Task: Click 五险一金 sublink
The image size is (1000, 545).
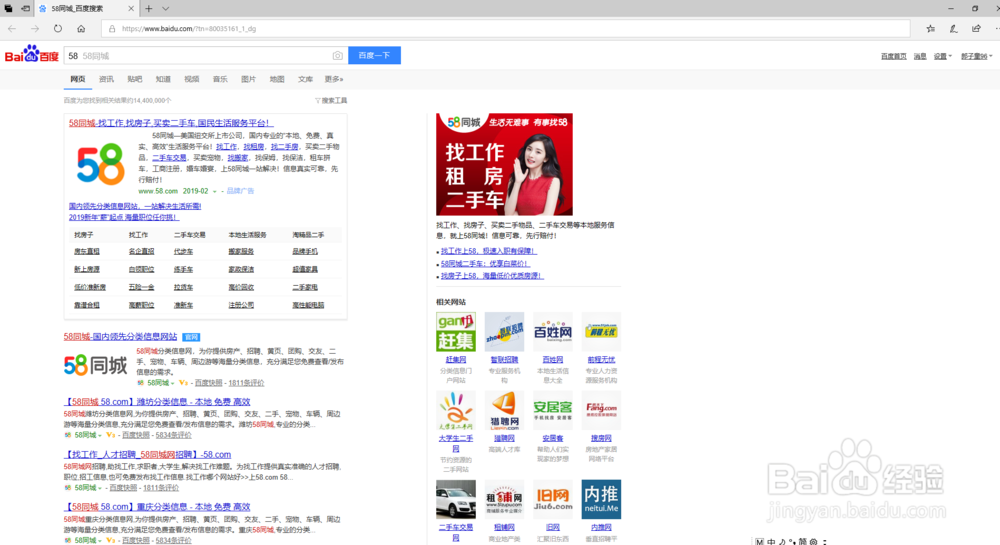Action: click(x=141, y=287)
